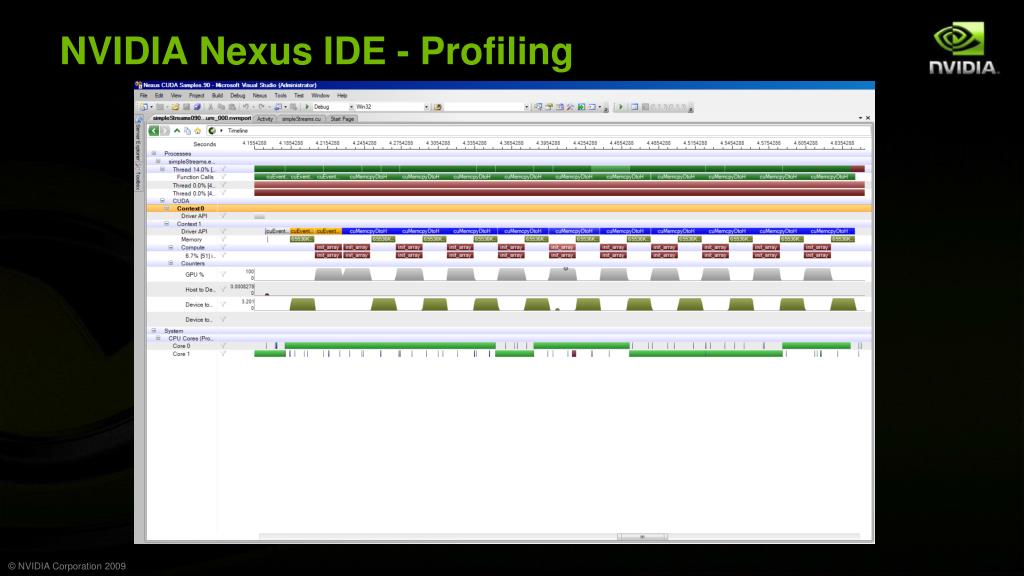Image resolution: width=1024 pixels, height=576 pixels.
Task: Click the New Project toolbar icon
Action: [144, 107]
